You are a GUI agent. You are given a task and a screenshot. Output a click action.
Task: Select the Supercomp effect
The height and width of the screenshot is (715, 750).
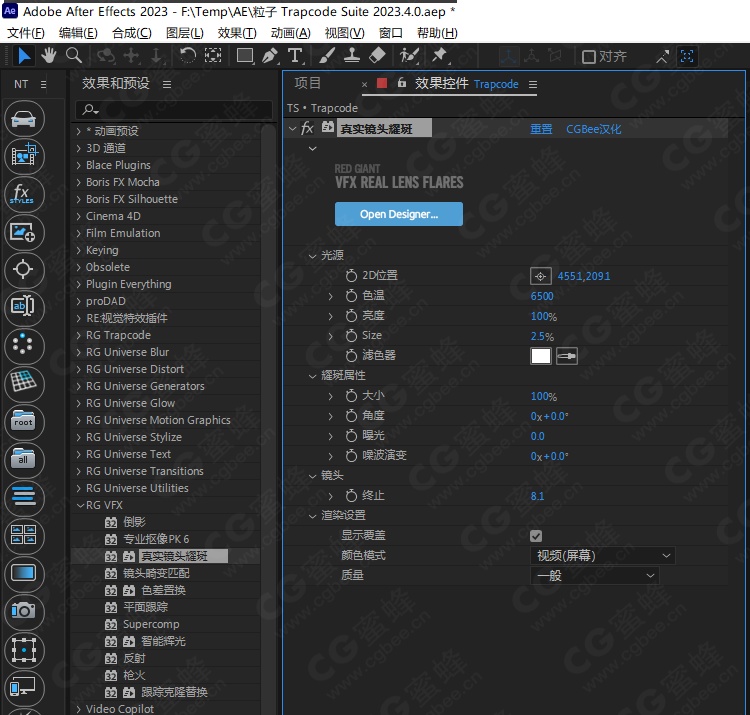coord(151,624)
